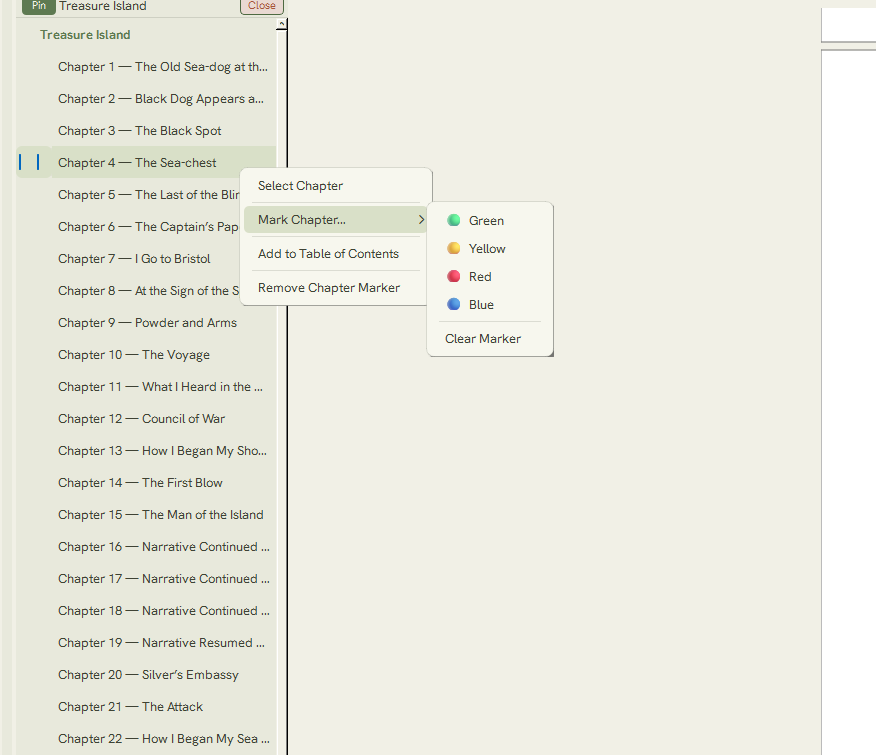
Task: Click the up arrow of the chapter list scrollbar
Action: tap(282, 24)
